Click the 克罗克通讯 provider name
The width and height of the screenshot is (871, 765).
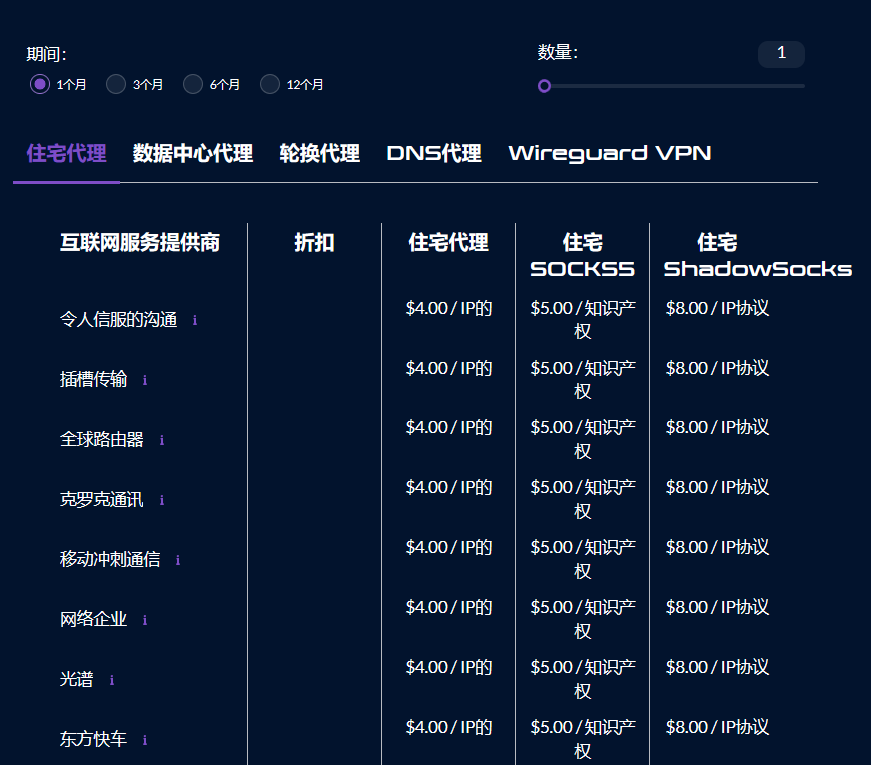(102, 499)
